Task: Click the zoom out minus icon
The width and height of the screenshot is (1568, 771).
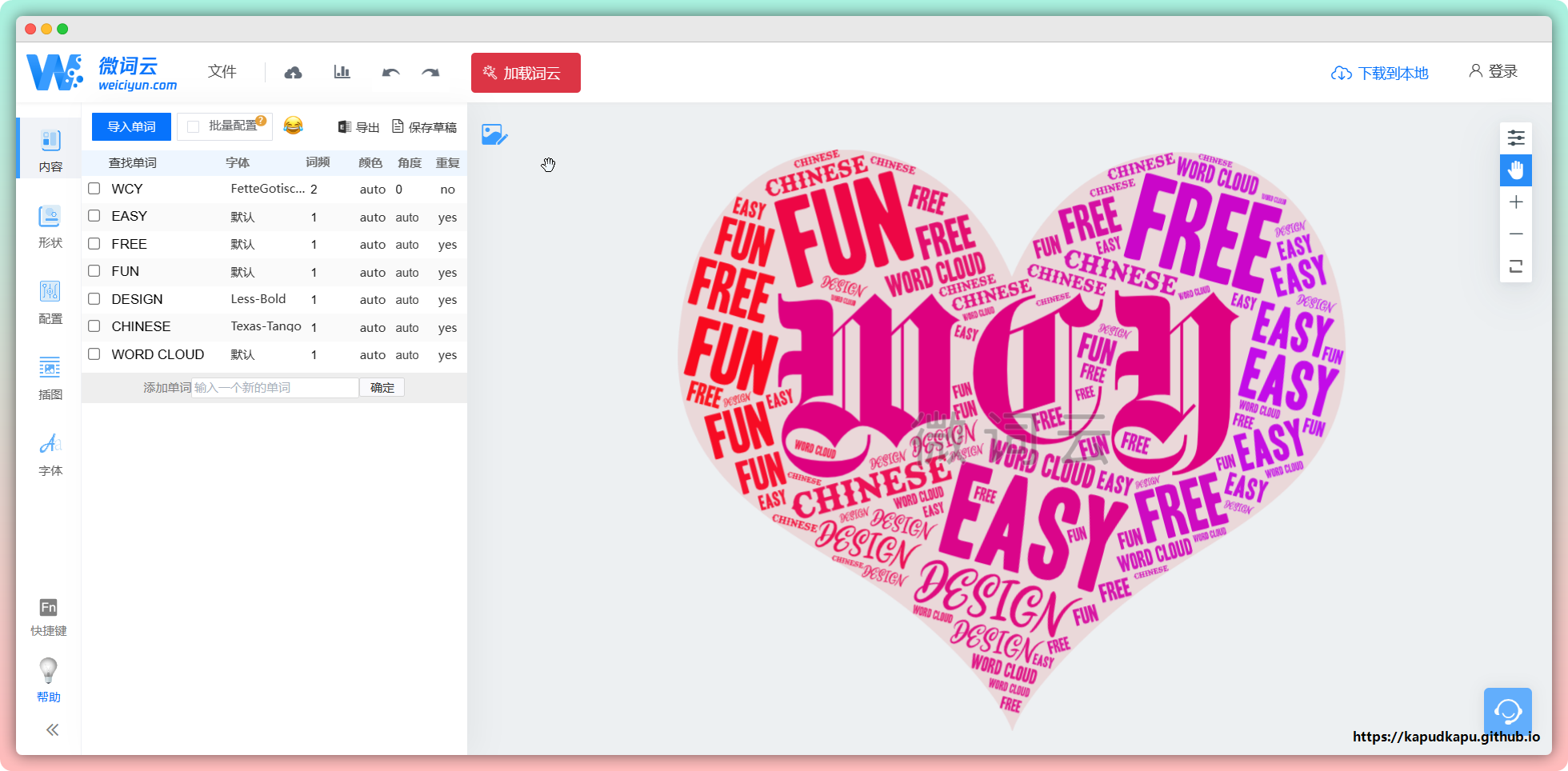Action: (1515, 234)
